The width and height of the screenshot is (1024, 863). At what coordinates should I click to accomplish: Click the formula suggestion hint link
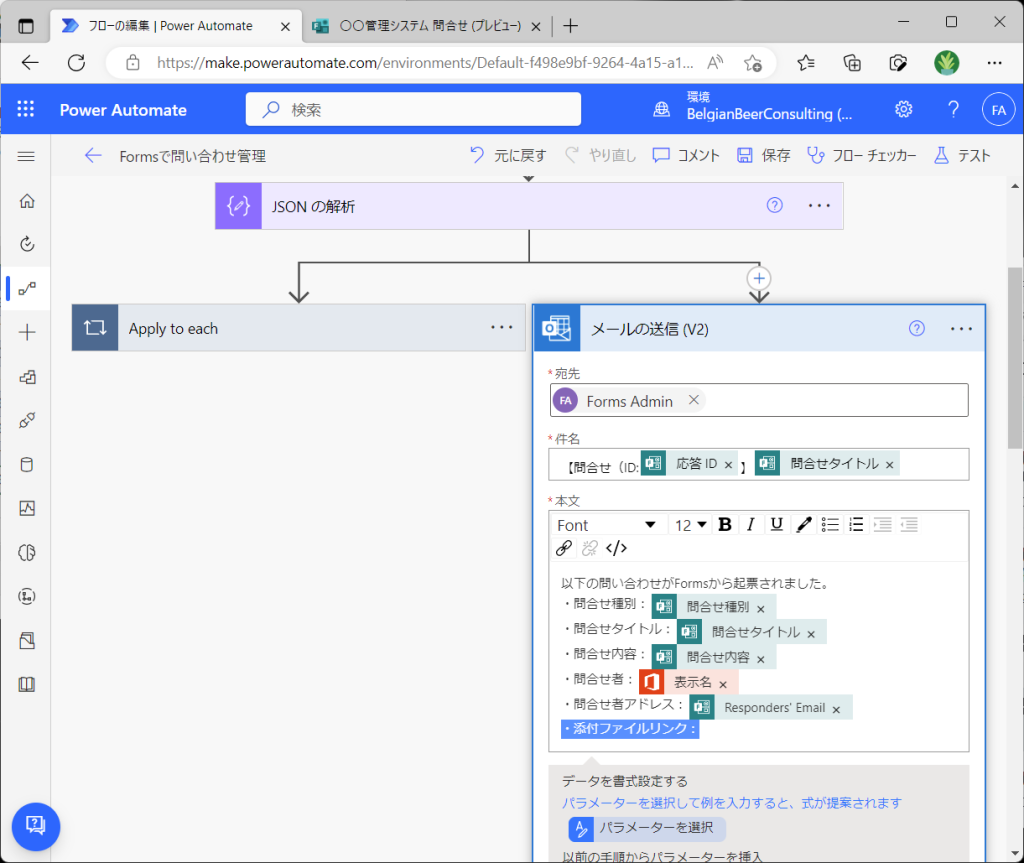tap(731, 803)
